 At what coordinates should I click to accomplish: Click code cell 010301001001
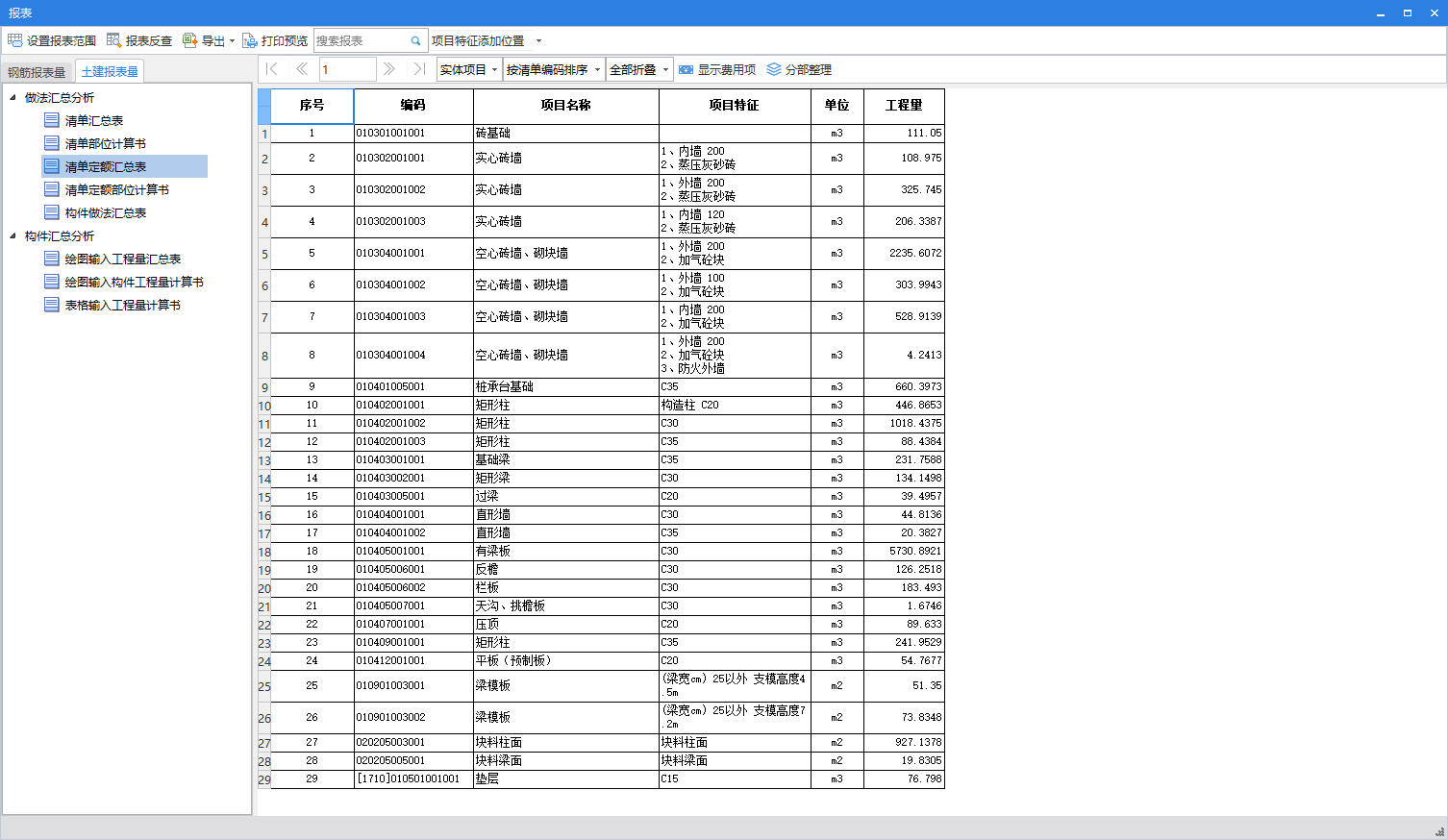pos(413,134)
